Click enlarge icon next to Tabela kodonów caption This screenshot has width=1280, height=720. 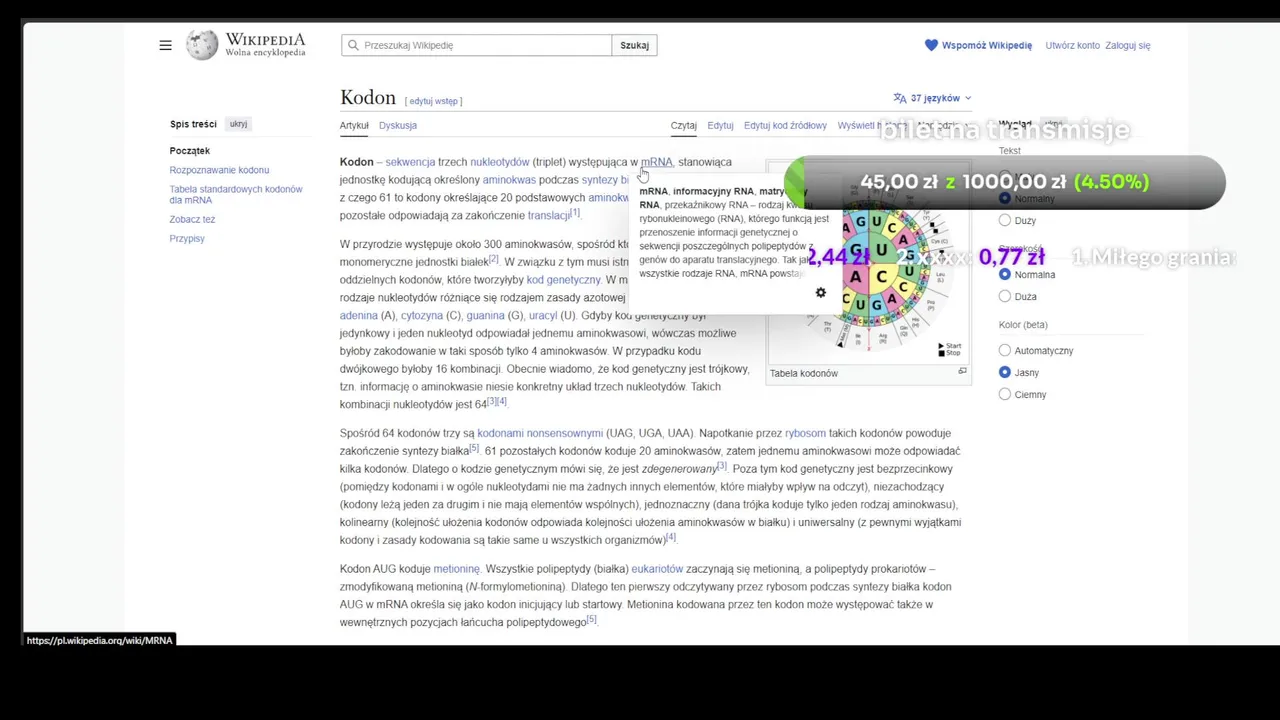click(x=962, y=372)
